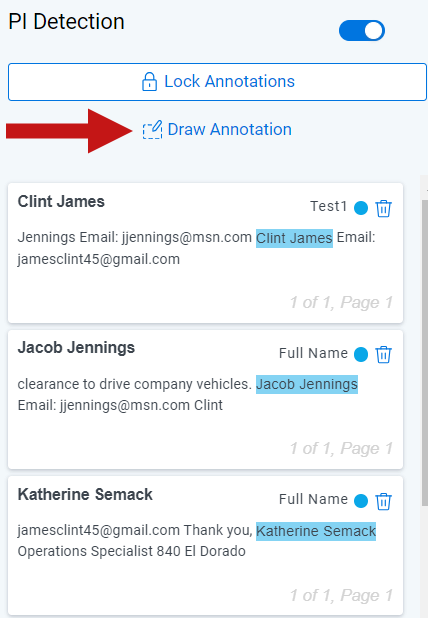The width and height of the screenshot is (428, 618).
Task: Click the PI Detection heading
Action: pos(66,22)
